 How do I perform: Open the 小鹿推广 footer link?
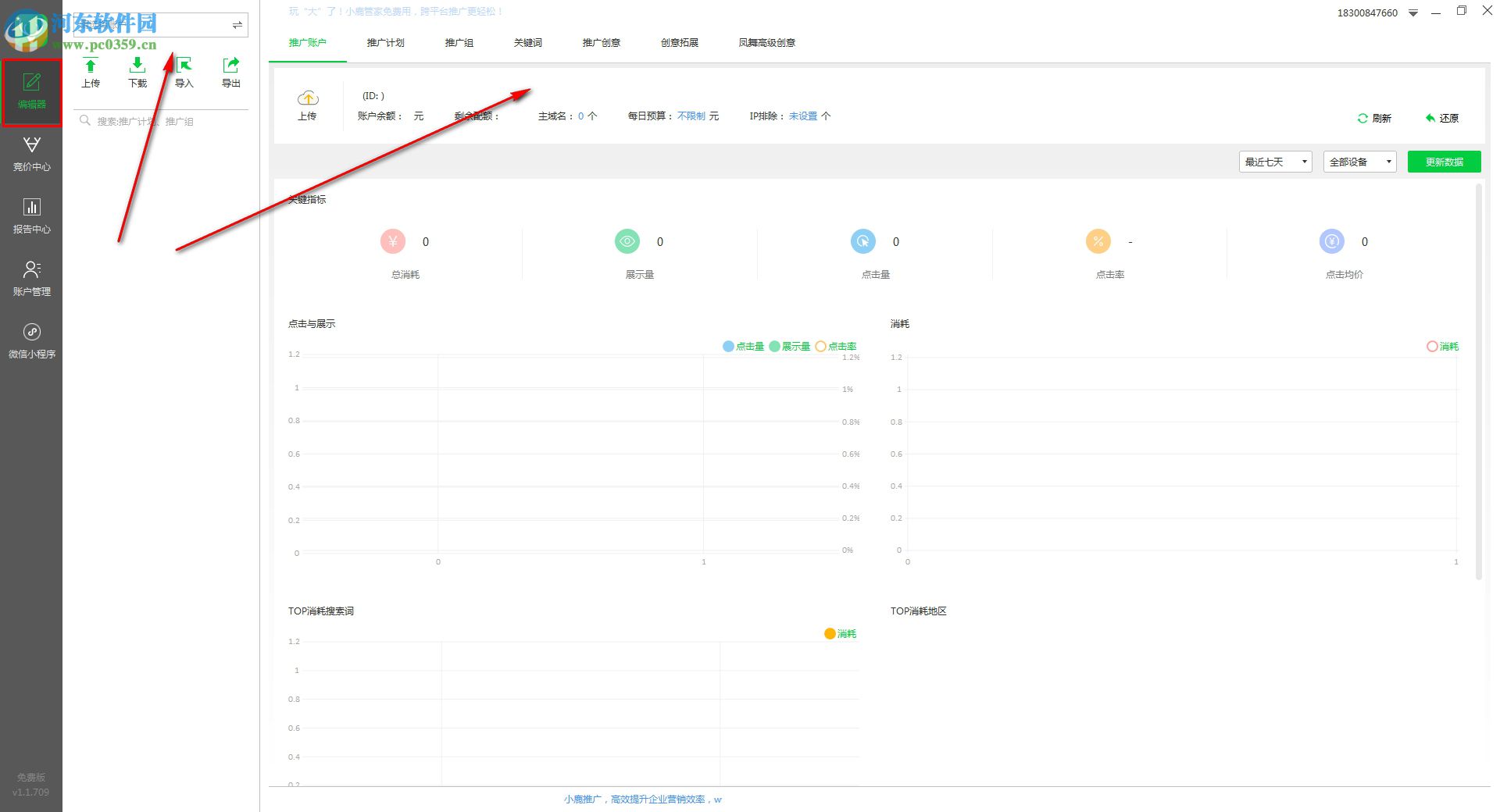(x=643, y=799)
